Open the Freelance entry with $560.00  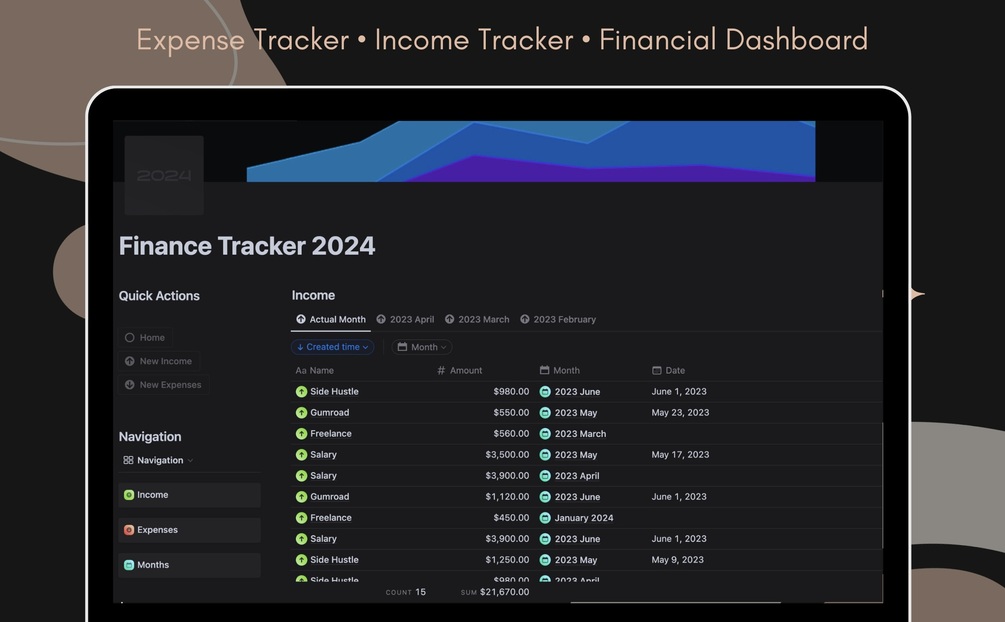(x=331, y=434)
